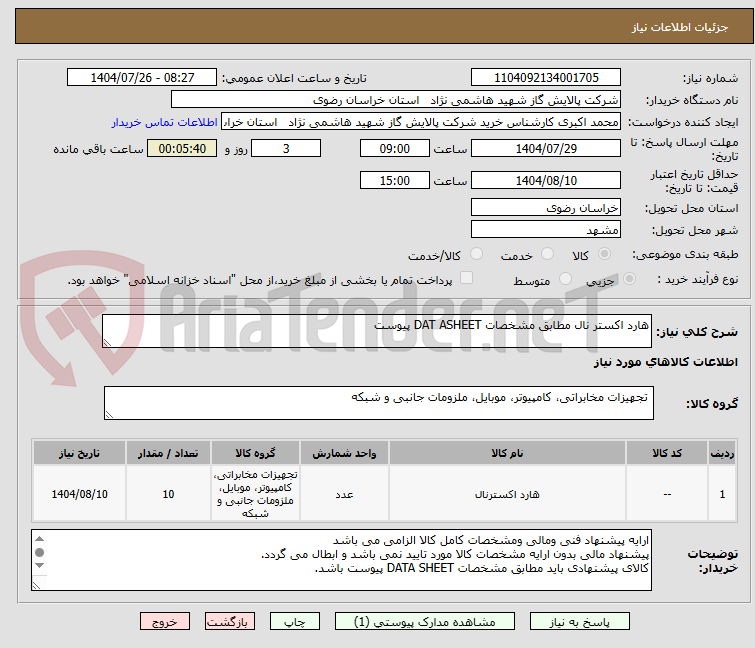Click the validity time field 15:00

pos(394,180)
